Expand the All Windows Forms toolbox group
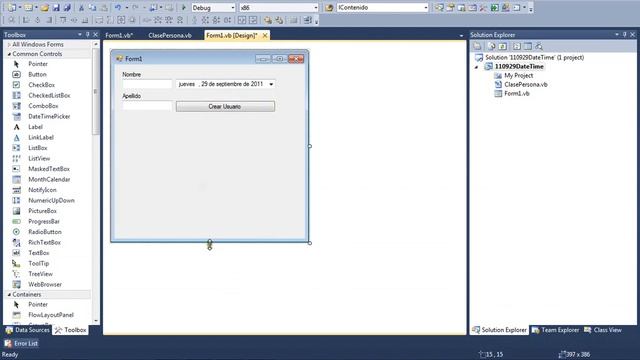Screen dimensions: 640x360 click(x=9, y=44)
